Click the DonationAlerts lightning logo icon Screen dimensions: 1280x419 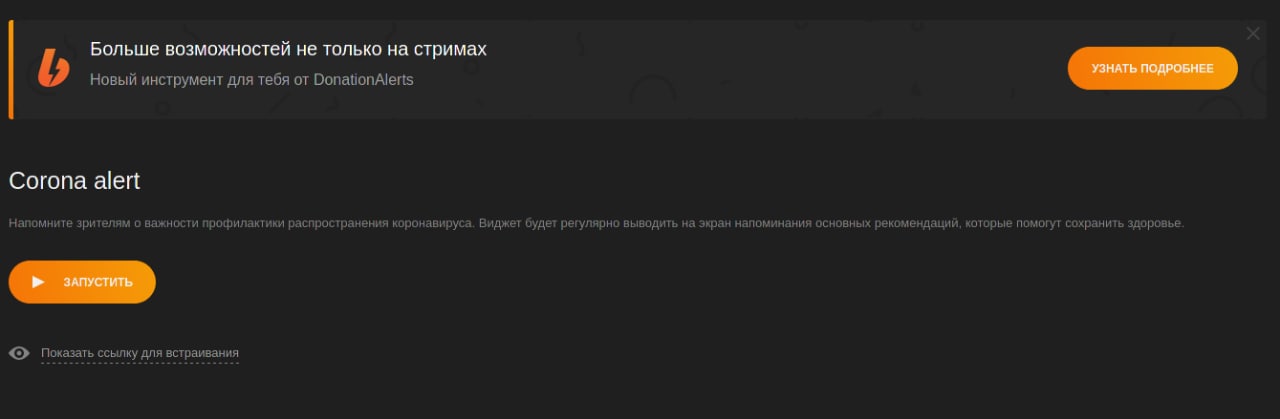pyautogui.click(x=53, y=69)
